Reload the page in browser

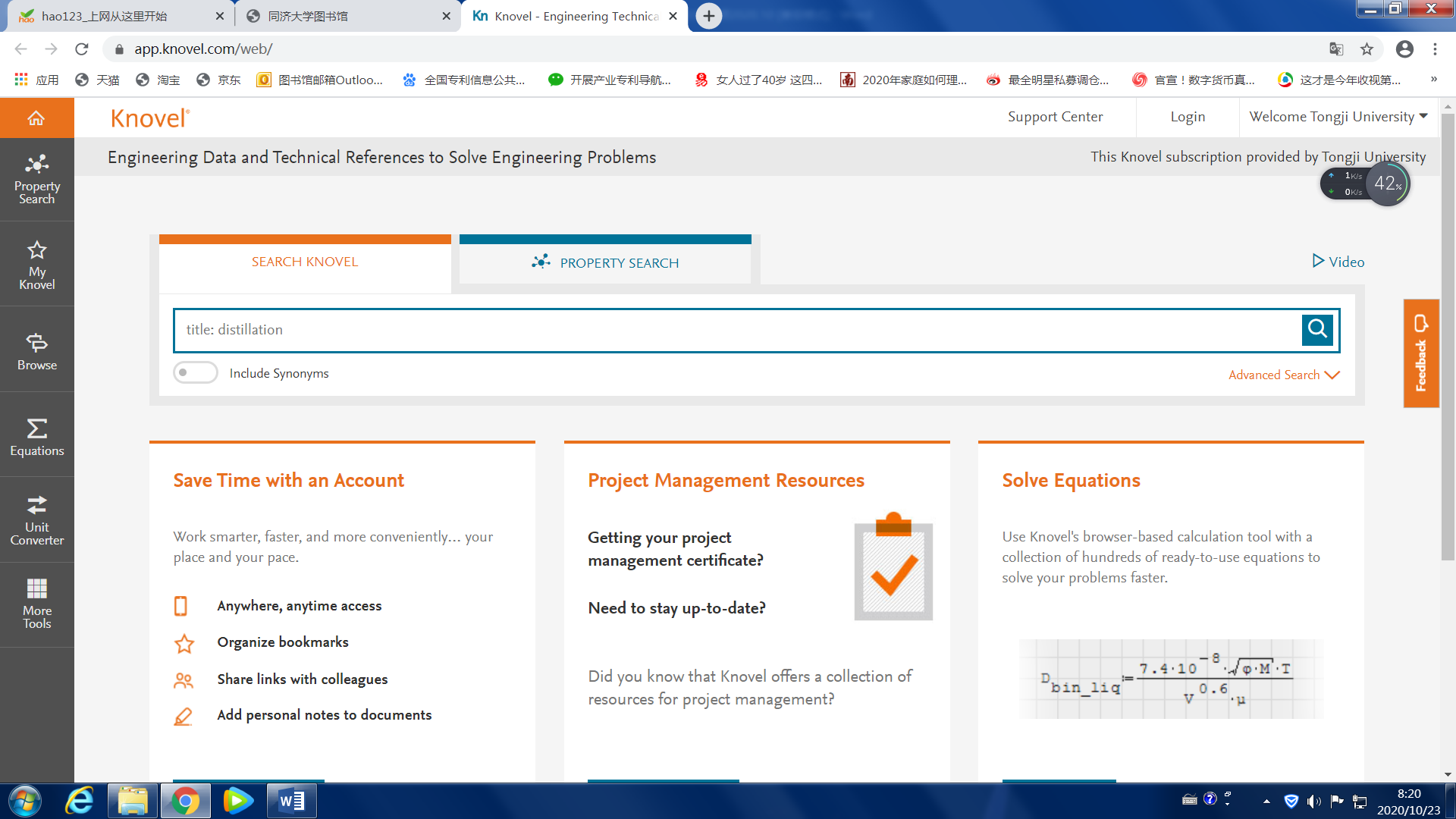click(82, 49)
